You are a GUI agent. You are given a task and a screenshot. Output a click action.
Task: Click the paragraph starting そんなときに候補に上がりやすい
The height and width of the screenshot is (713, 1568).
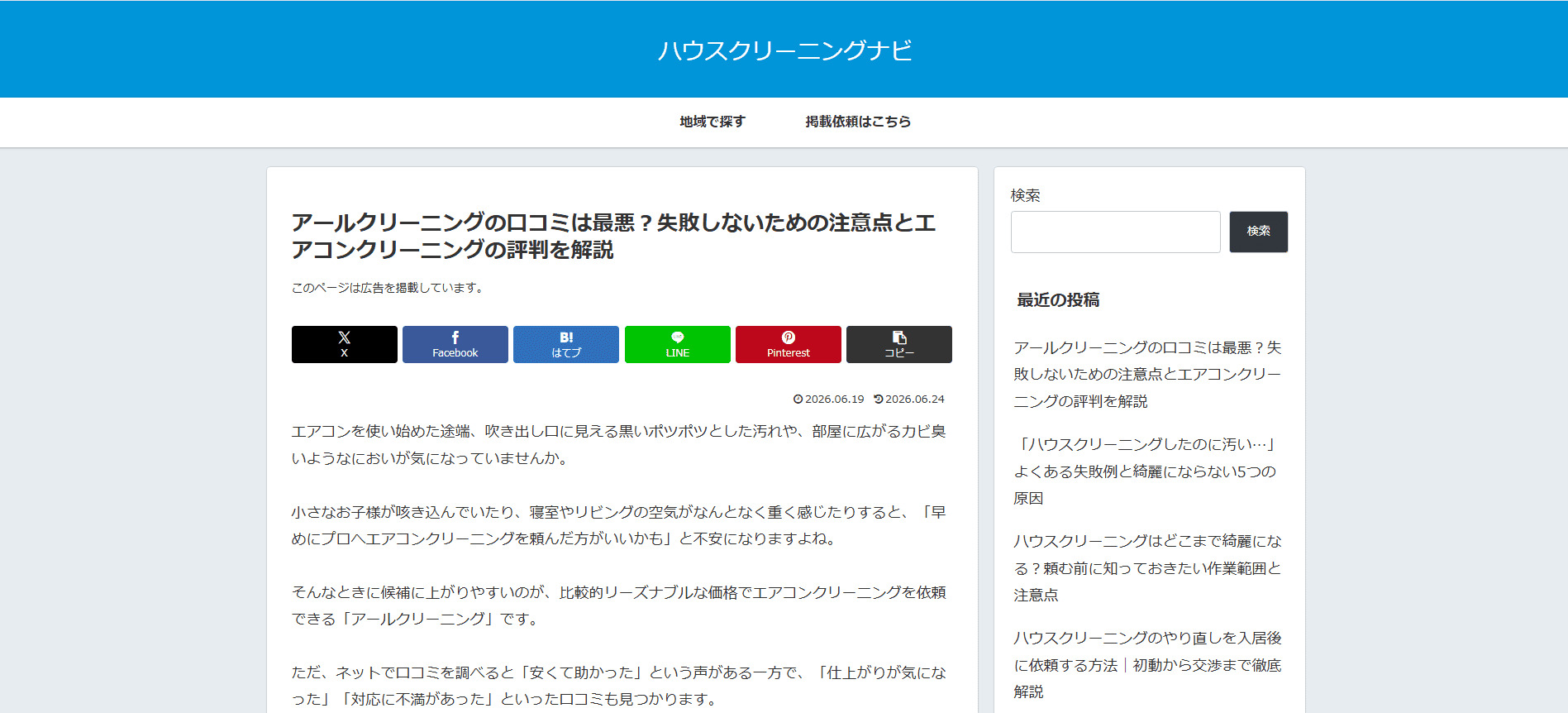[618, 605]
